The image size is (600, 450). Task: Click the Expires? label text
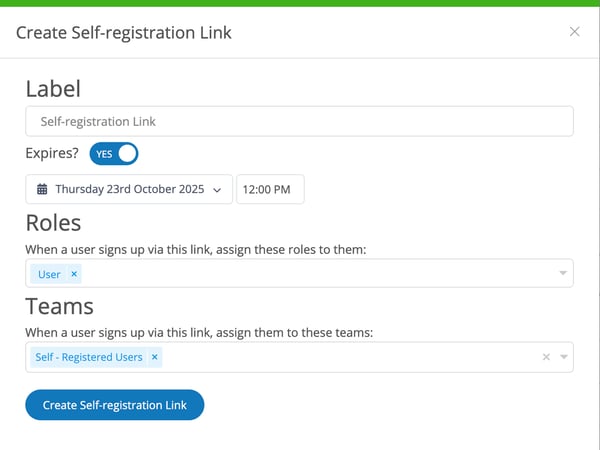click(53, 154)
